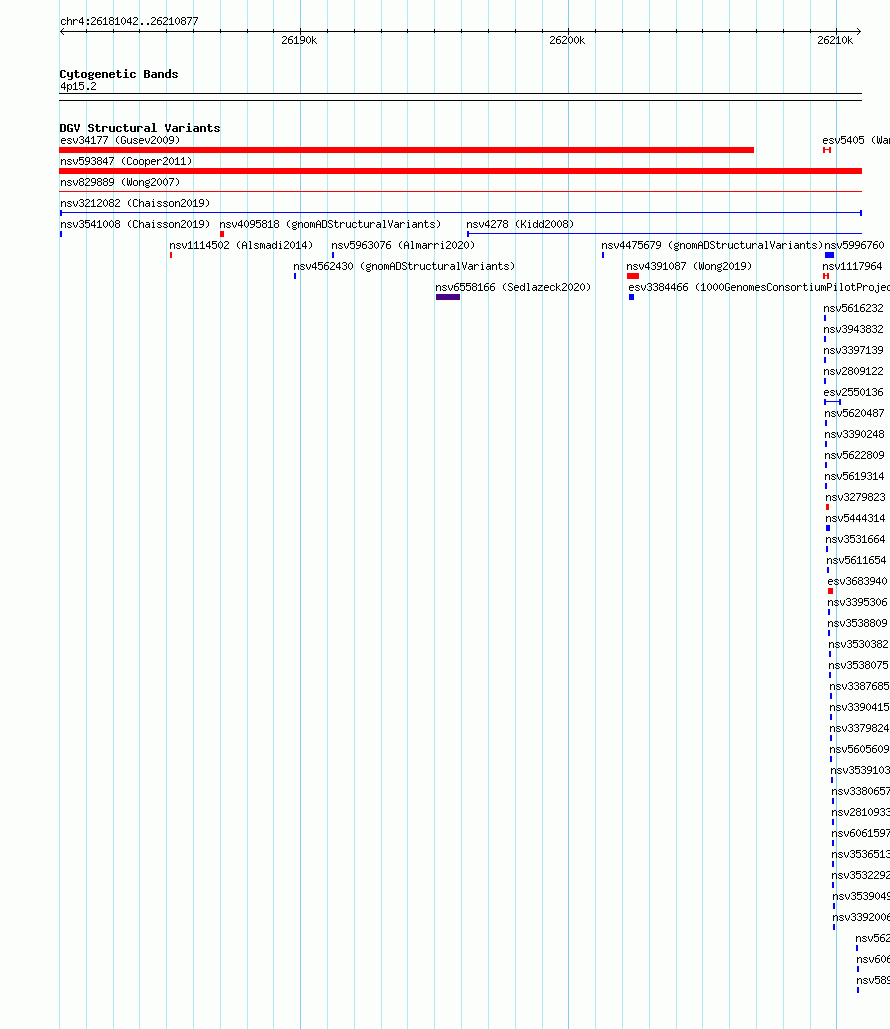Screen dimensions: 890x1029
Task: Open nsv6558166 (Sedlazeck2020) label
Action: (513, 287)
